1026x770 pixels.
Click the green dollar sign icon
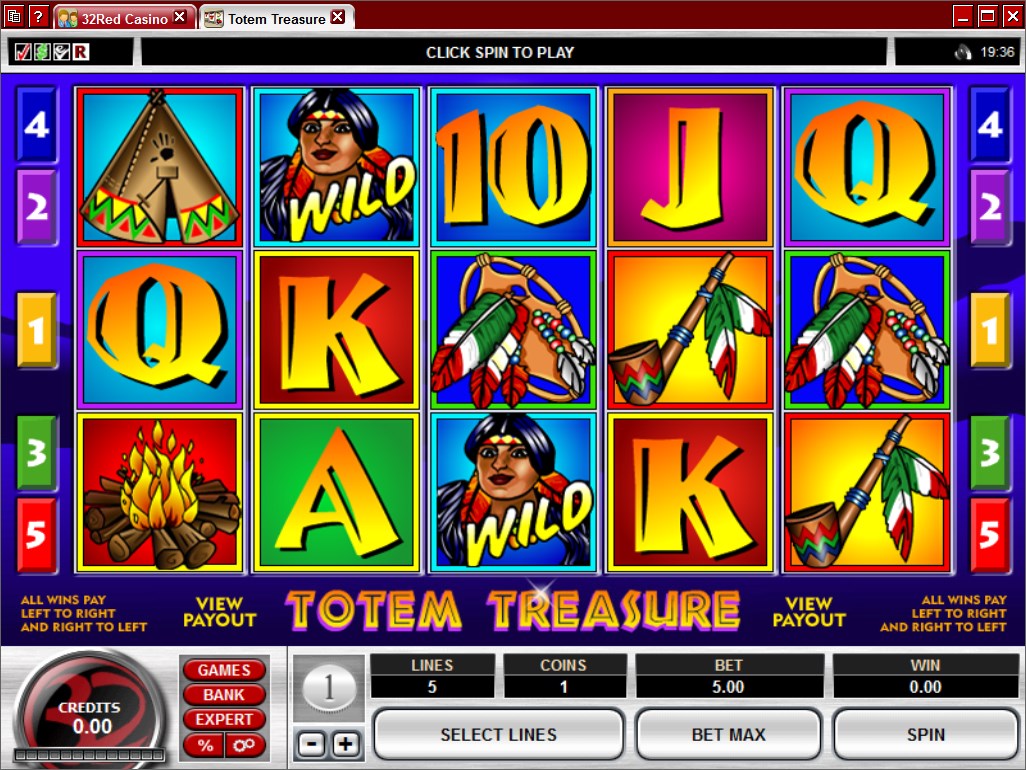click(42, 52)
